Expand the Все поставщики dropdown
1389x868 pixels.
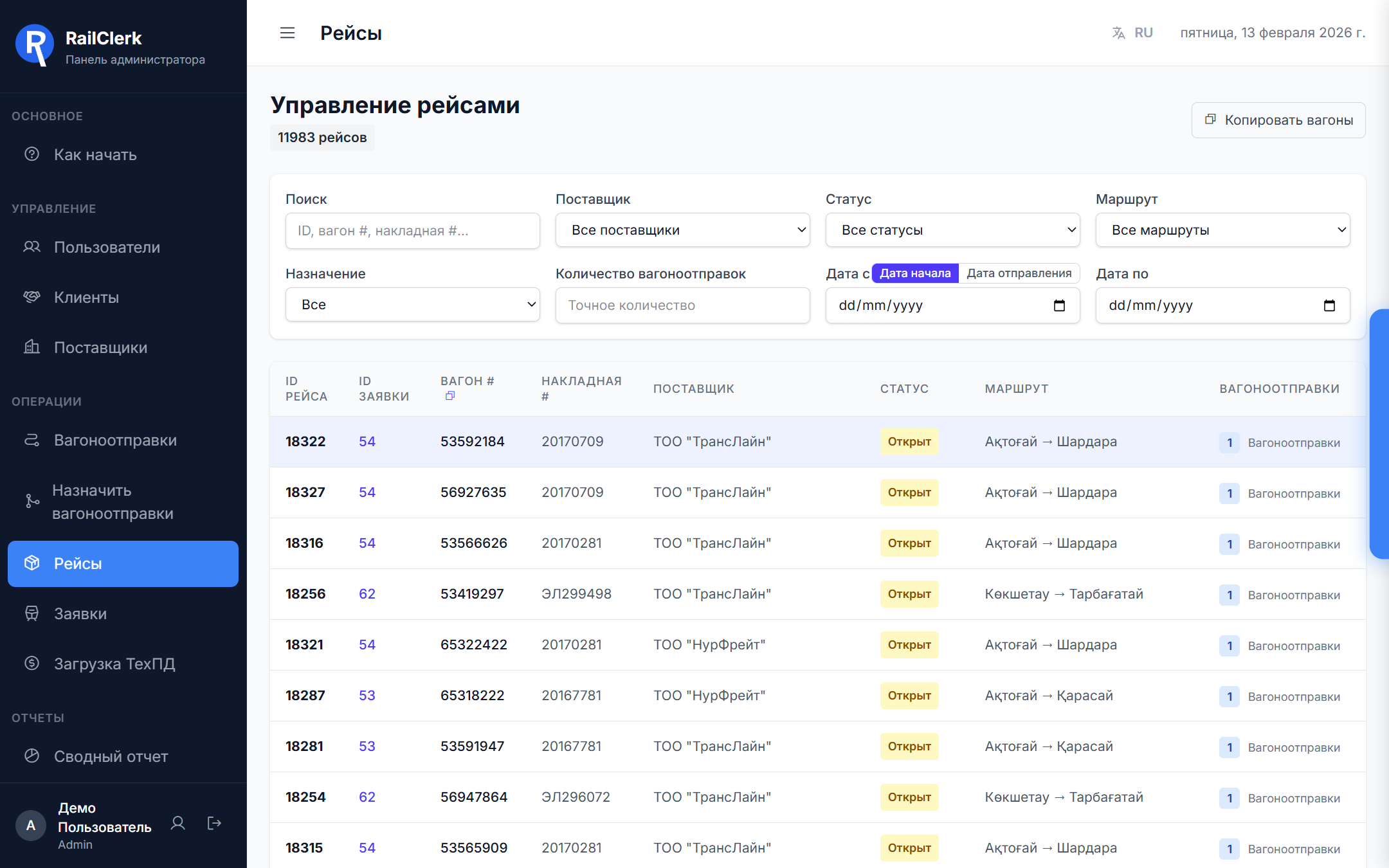(682, 230)
